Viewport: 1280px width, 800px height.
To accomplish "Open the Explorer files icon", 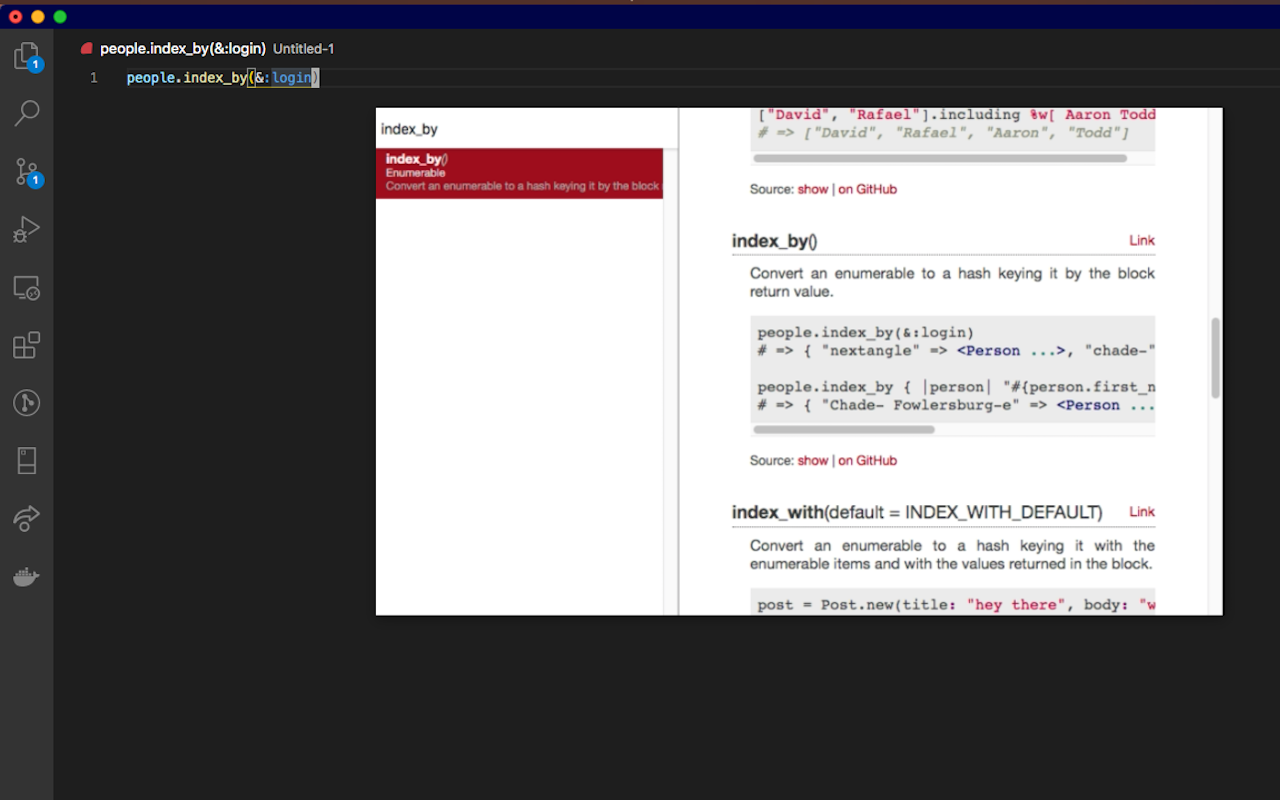I will [27, 56].
